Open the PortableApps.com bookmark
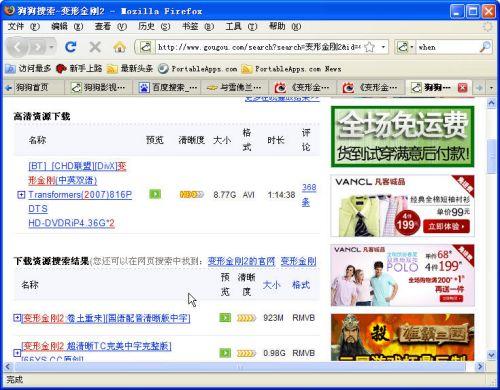This screenshot has width=500, height=390. [x=198, y=69]
